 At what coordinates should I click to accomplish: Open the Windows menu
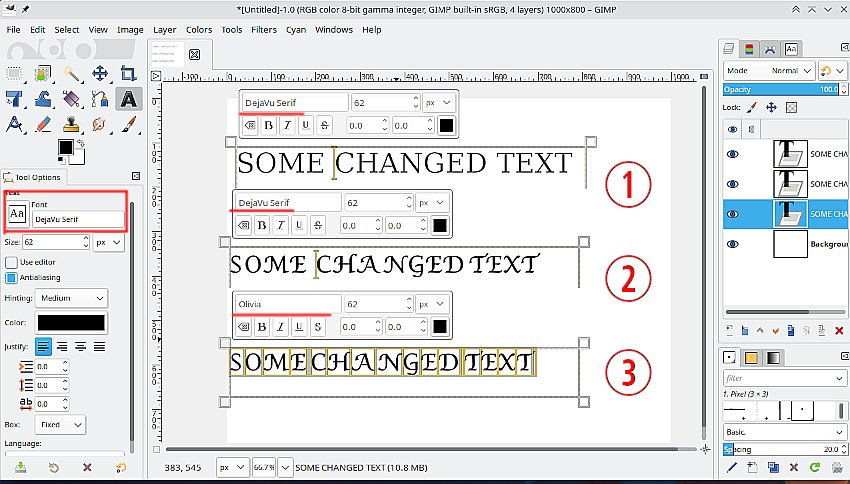[x=334, y=30]
